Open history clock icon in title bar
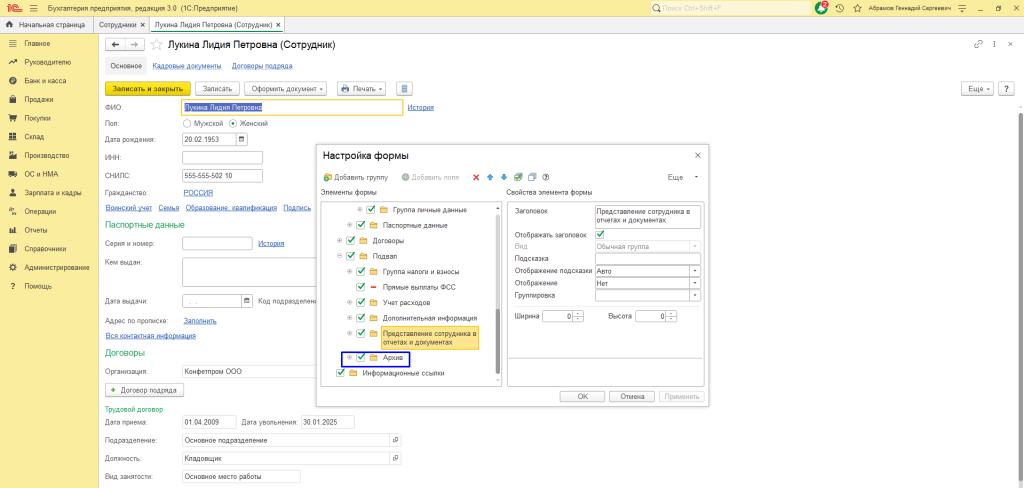Viewport: 1024px width, 488px height. [840, 7]
